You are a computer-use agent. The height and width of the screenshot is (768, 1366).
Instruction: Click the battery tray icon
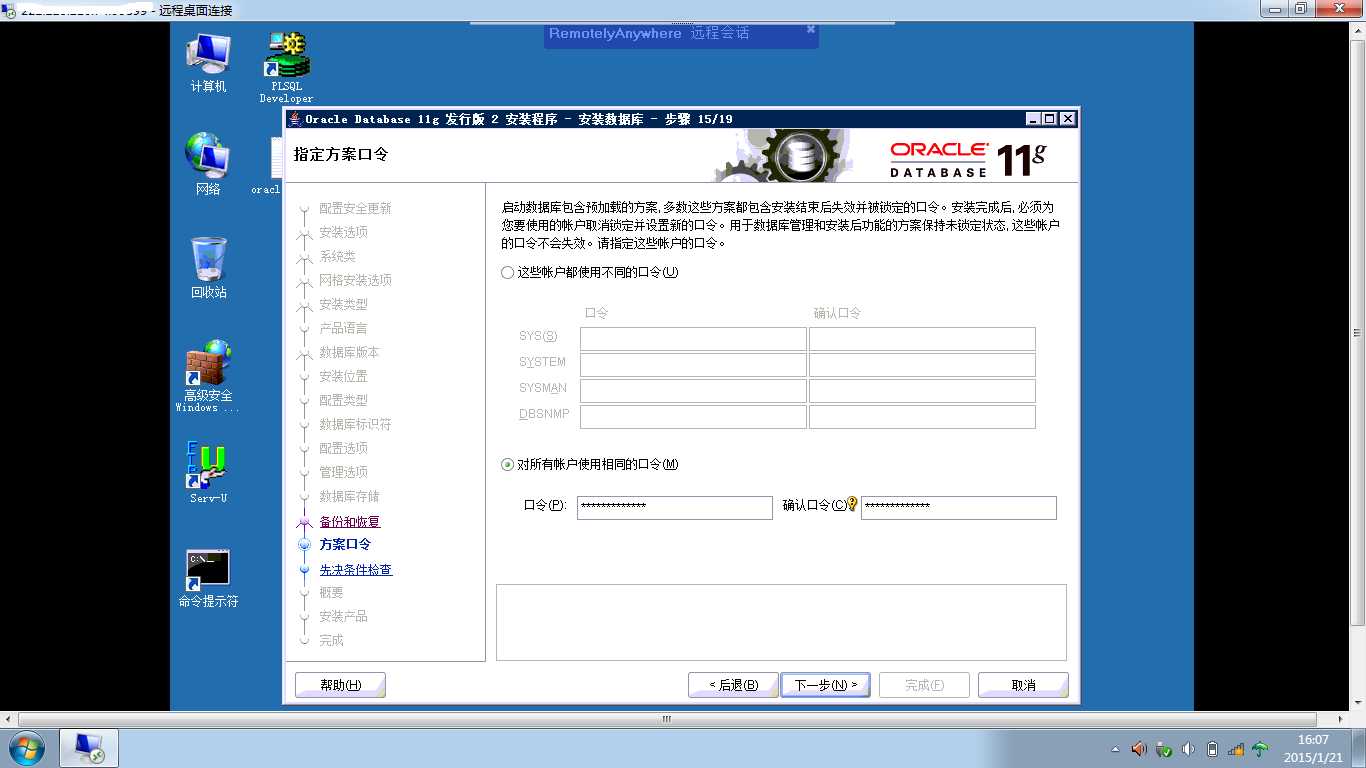(x=1213, y=749)
